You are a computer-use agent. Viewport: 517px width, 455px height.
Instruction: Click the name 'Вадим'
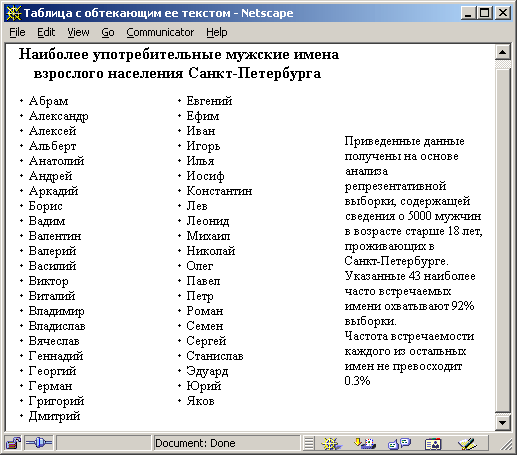coord(47,221)
